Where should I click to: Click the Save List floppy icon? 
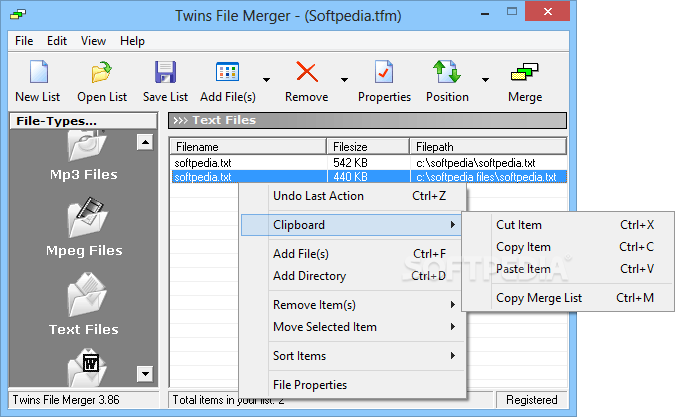coord(165,71)
